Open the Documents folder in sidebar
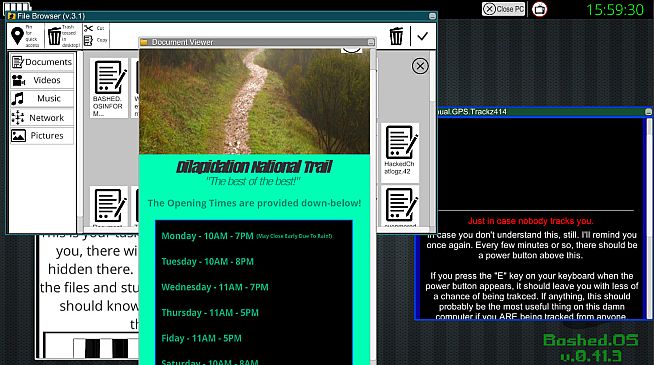Viewport: 654px width, 365px height. click(x=42, y=62)
